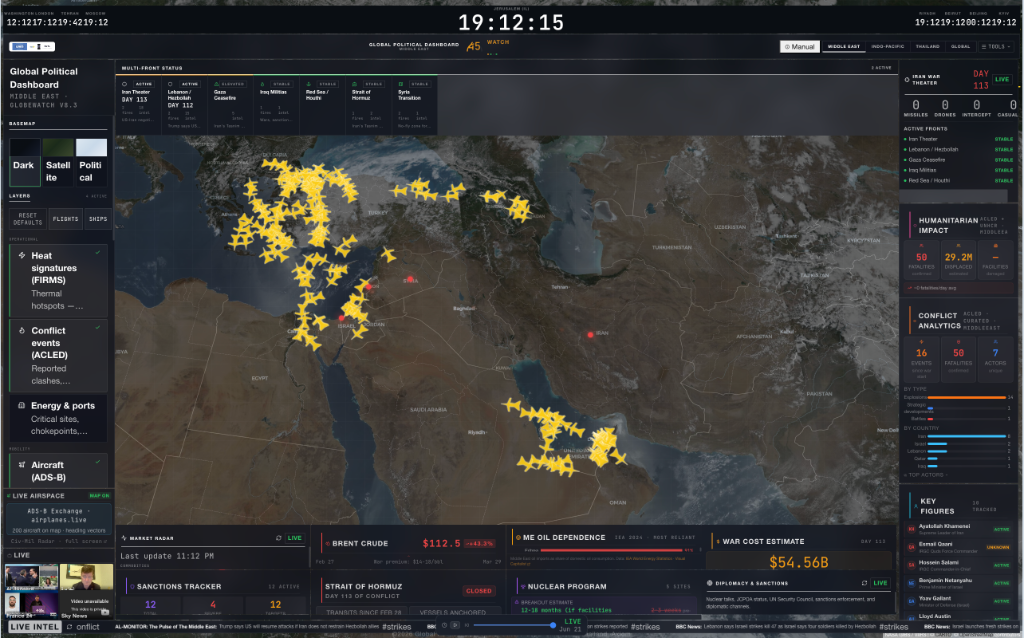Switch to the Middle East tab
Screen dimensions: 1024x638
click(x=844, y=46)
